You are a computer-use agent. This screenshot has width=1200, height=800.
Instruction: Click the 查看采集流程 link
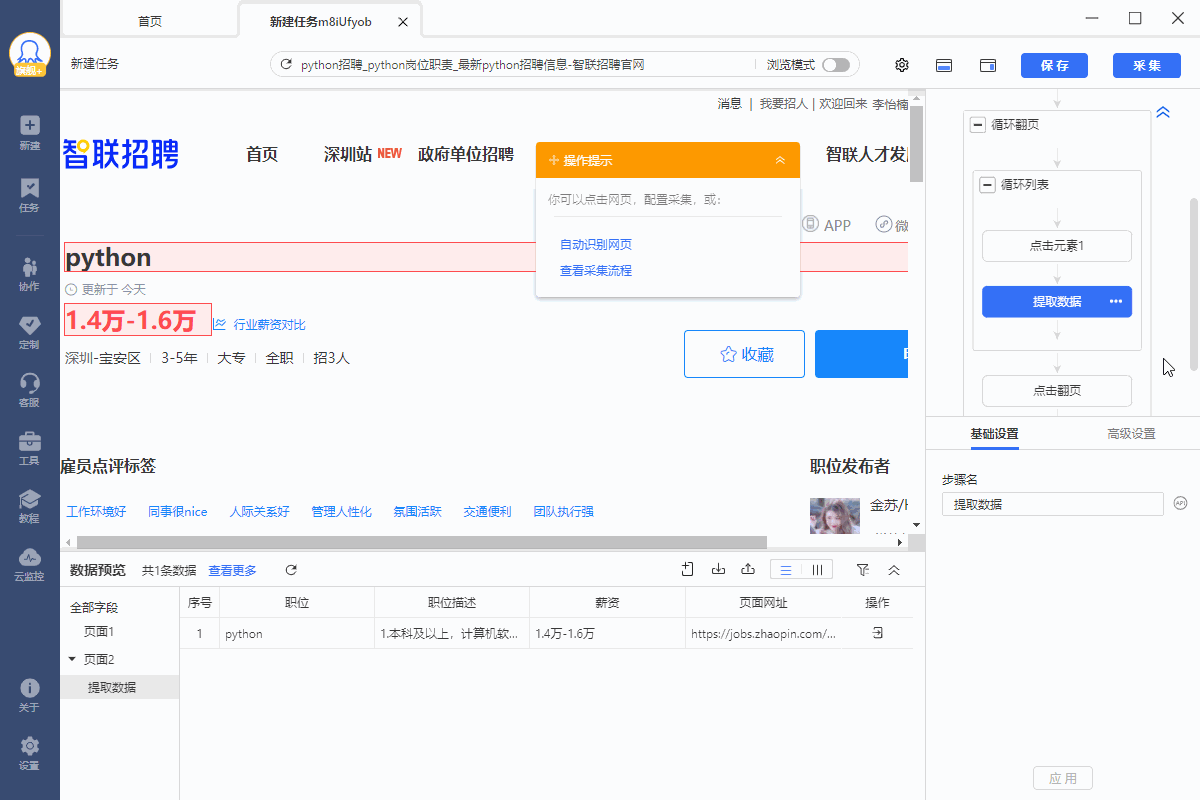pyautogui.click(x=596, y=271)
